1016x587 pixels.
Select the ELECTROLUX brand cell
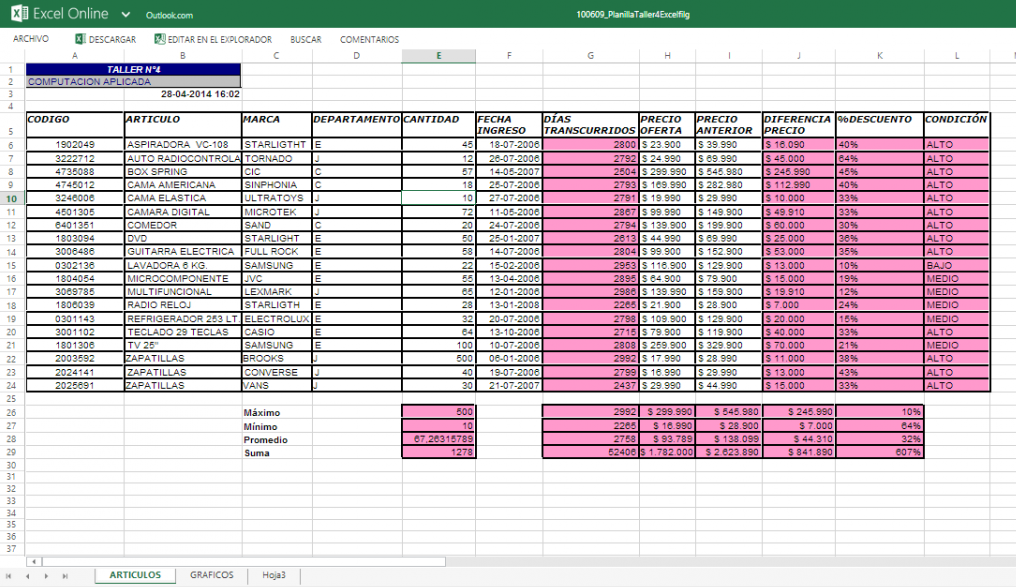click(x=277, y=319)
